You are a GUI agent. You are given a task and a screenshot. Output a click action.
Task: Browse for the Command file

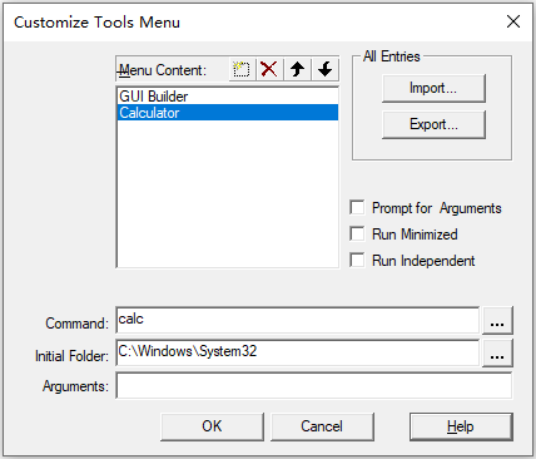click(497, 320)
